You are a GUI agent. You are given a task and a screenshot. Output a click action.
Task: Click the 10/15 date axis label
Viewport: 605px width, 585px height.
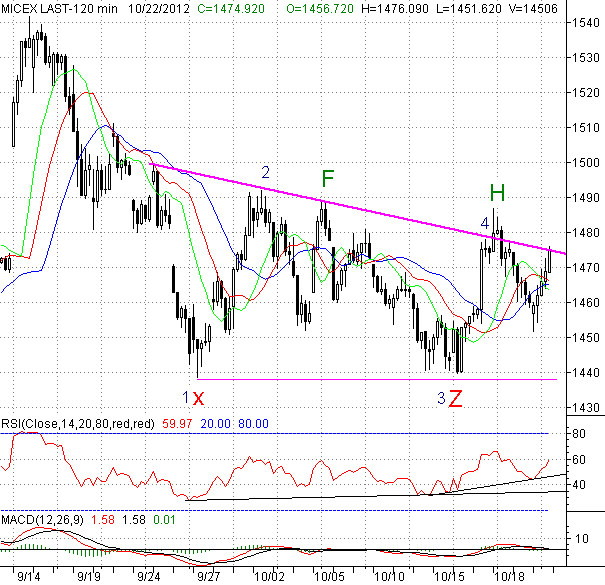click(450, 577)
